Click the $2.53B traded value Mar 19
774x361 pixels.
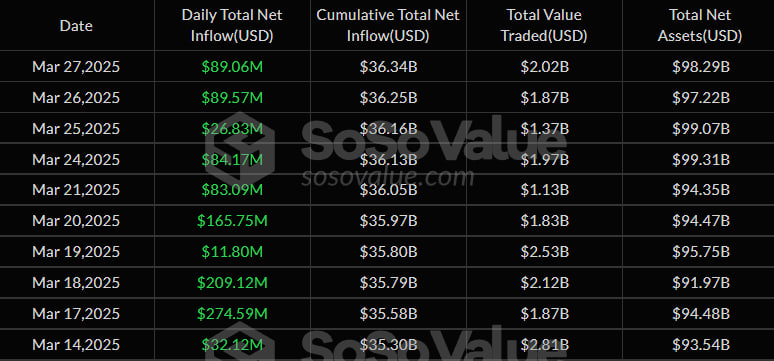pos(544,252)
